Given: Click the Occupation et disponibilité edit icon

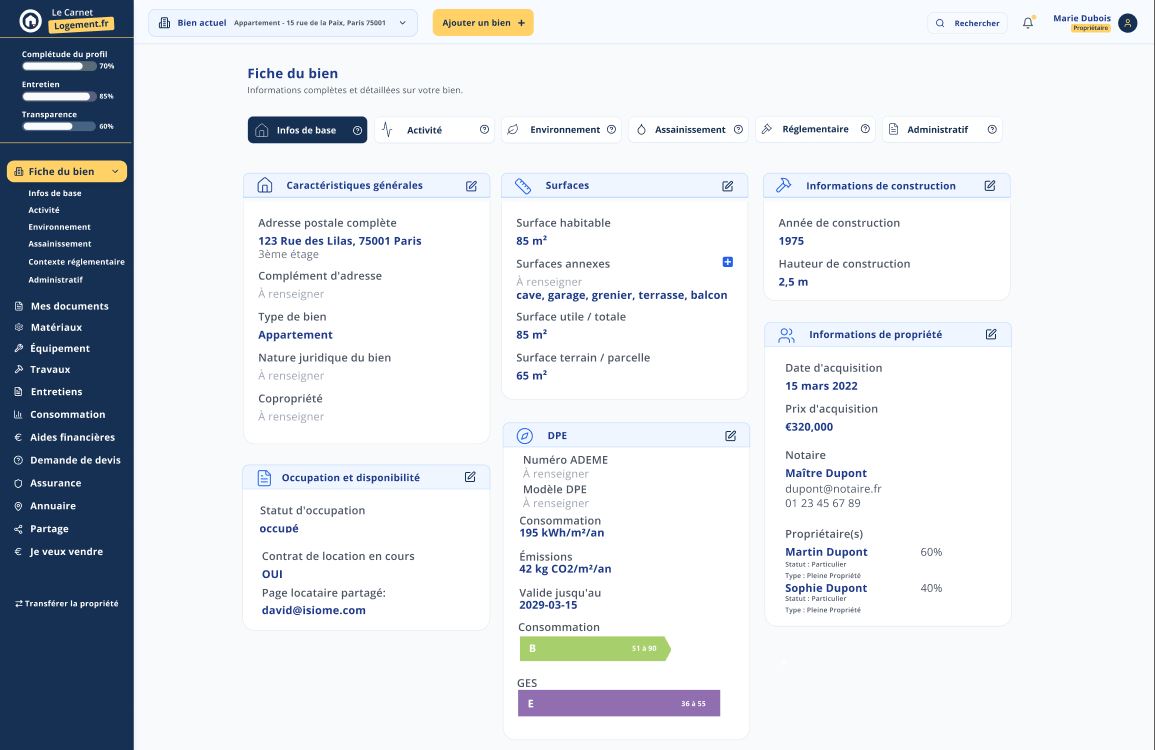Looking at the screenshot, I should pos(470,477).
